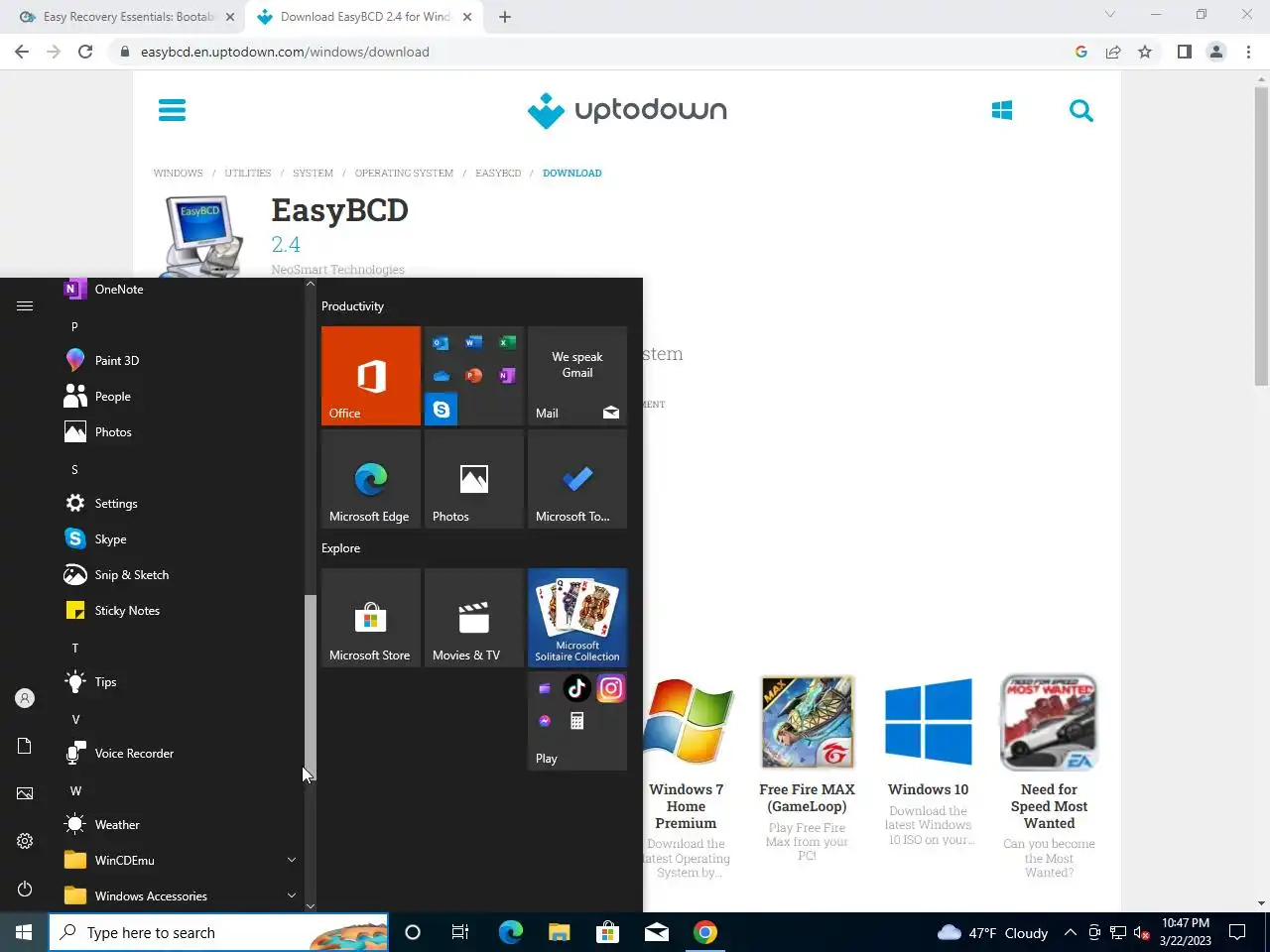
Task: Click the OPERATING SYSTEM breadcrumb
Action: pos(404,173)
